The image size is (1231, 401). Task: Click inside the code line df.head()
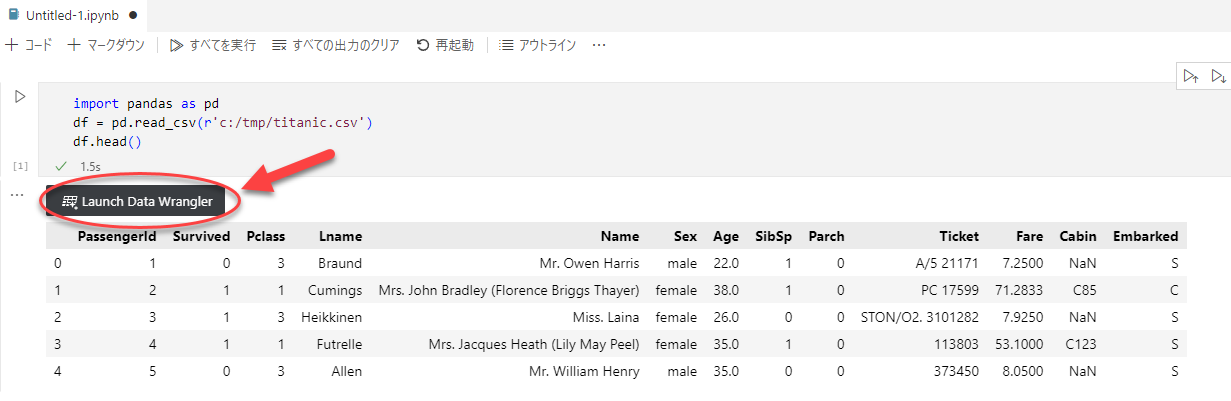tap(108, 141)
